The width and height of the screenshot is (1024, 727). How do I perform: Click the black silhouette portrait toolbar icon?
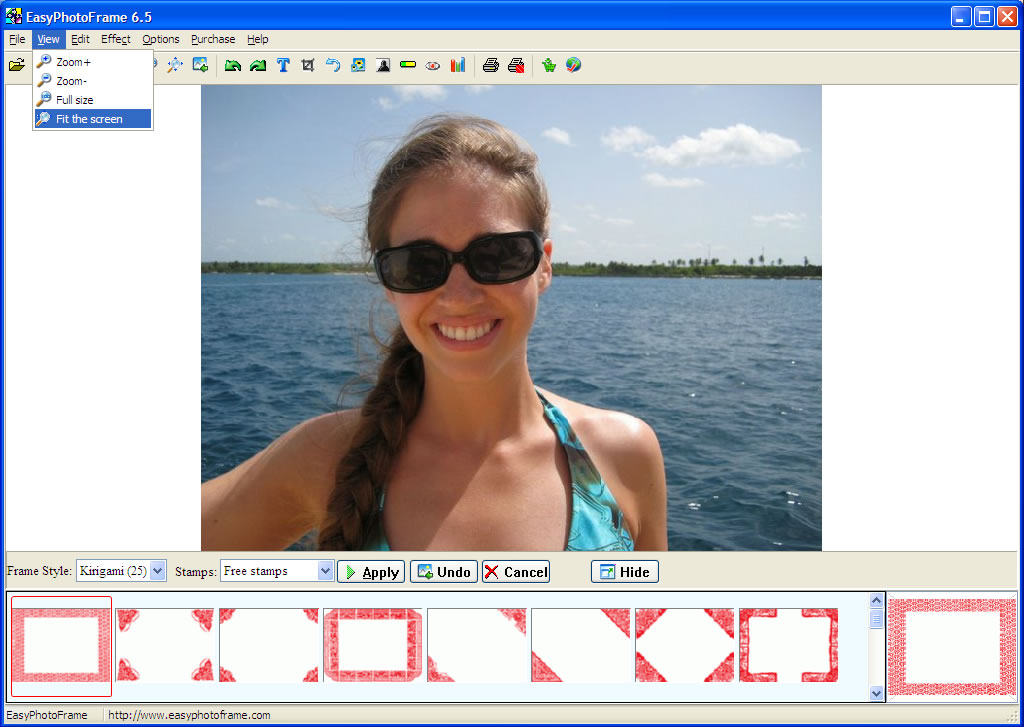(383, 65)
